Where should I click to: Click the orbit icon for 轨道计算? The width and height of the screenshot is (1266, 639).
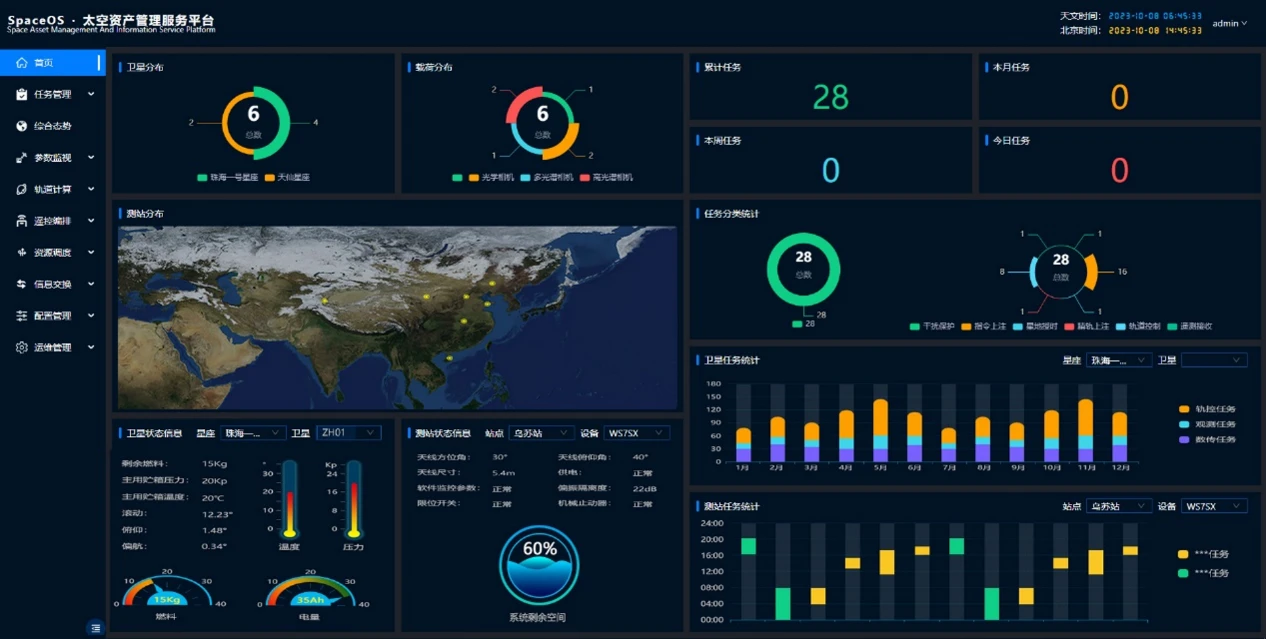pos(22,189)
